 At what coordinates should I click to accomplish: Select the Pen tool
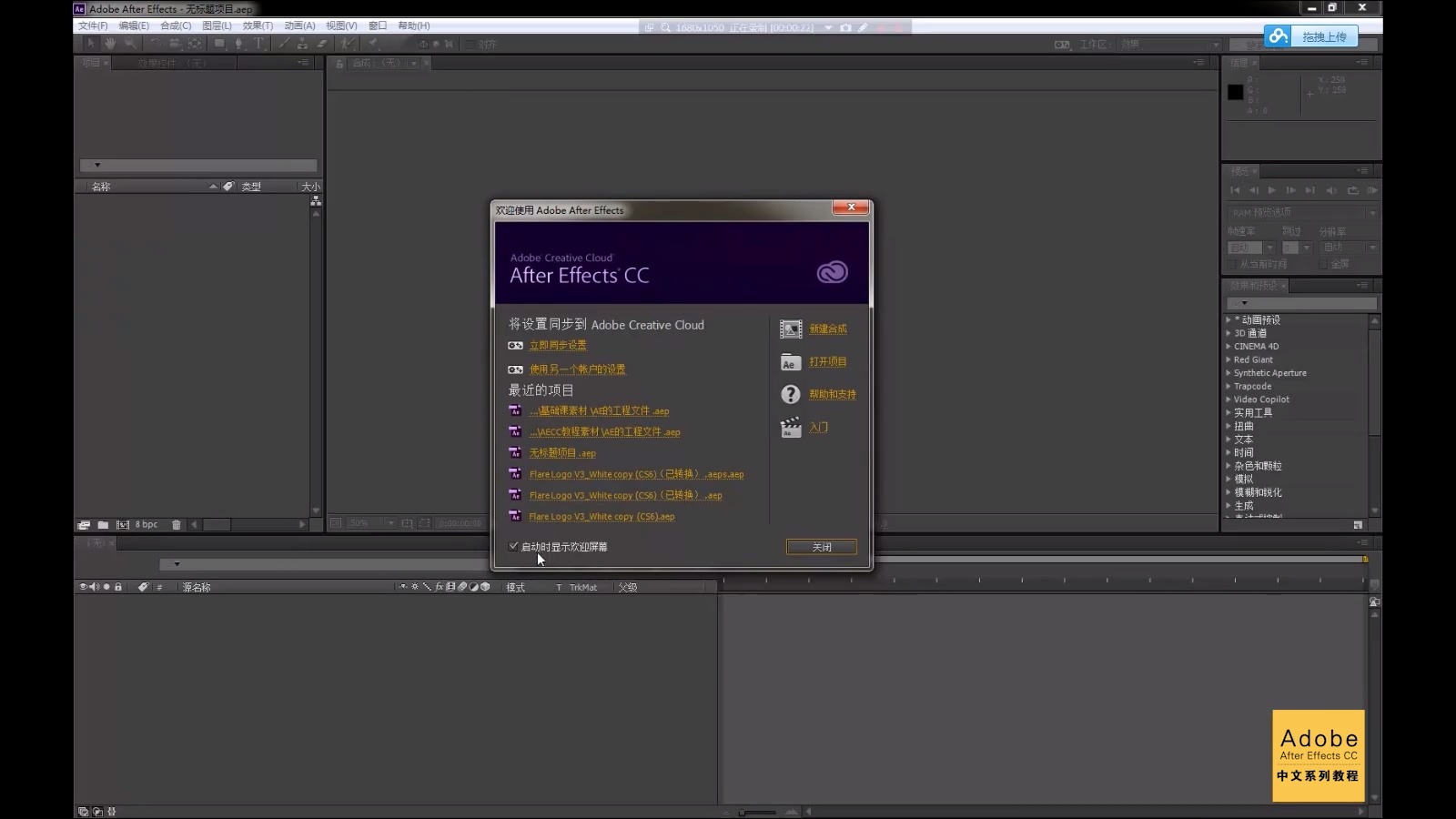click(x=239, y=43)
